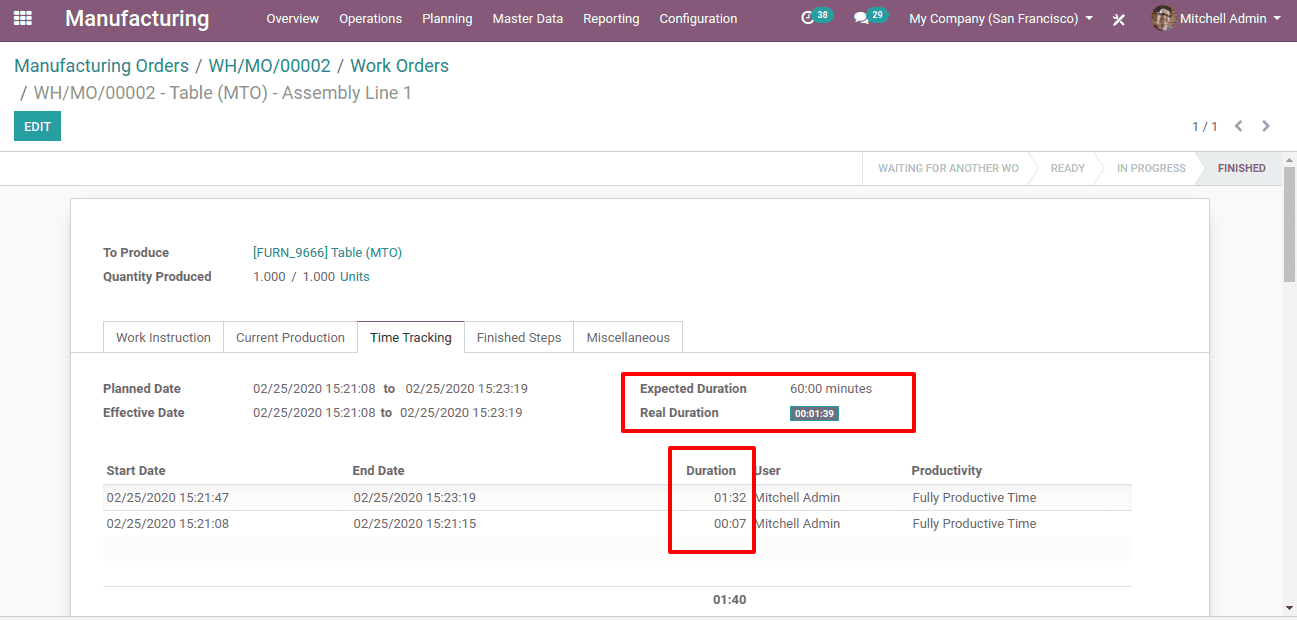This screenshot has width=1297, height=620.
Task: Go to previous record arrow
Action: [1239, 126]
